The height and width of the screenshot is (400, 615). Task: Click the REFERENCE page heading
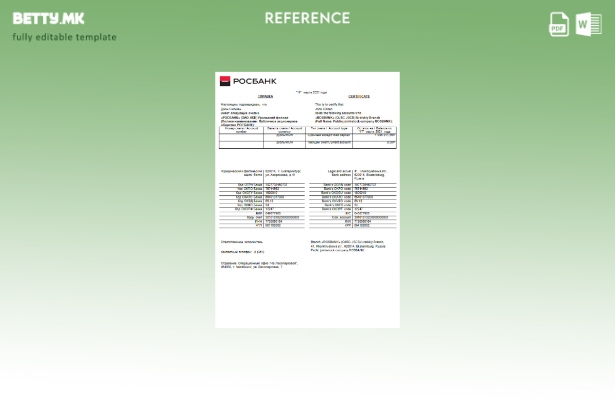307,18
